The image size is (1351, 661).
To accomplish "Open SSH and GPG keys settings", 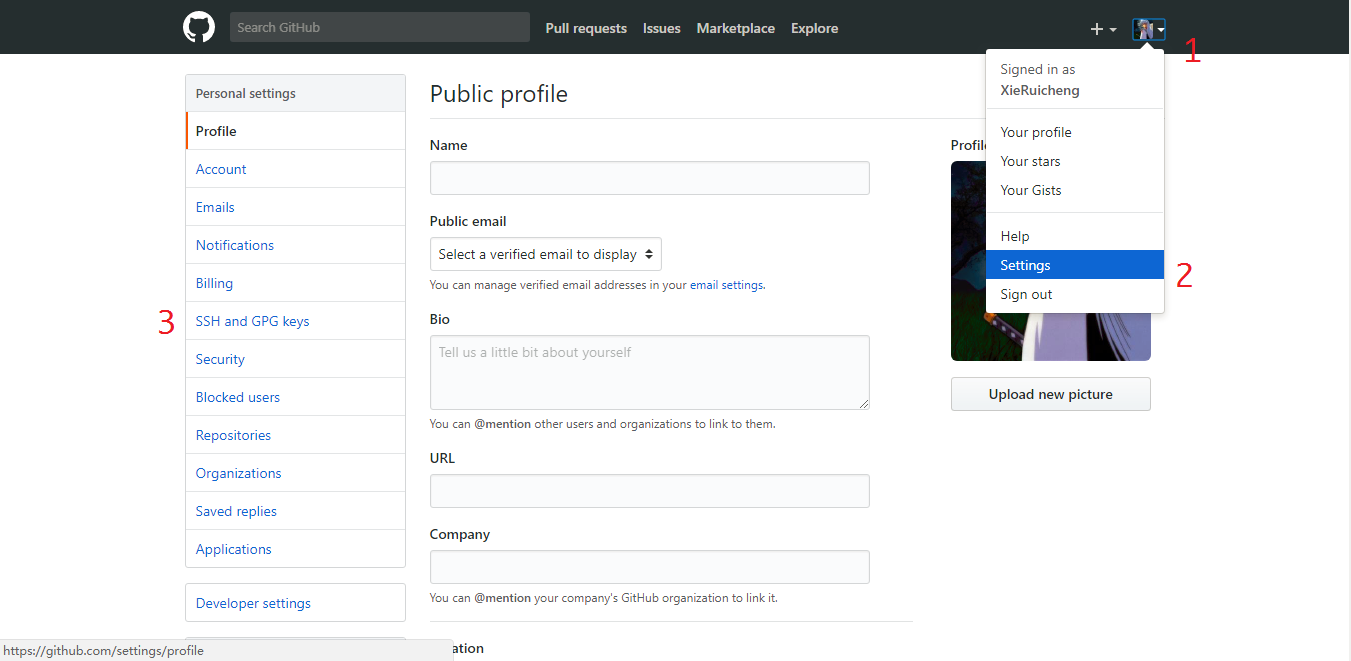I will [x=252, y=321].
